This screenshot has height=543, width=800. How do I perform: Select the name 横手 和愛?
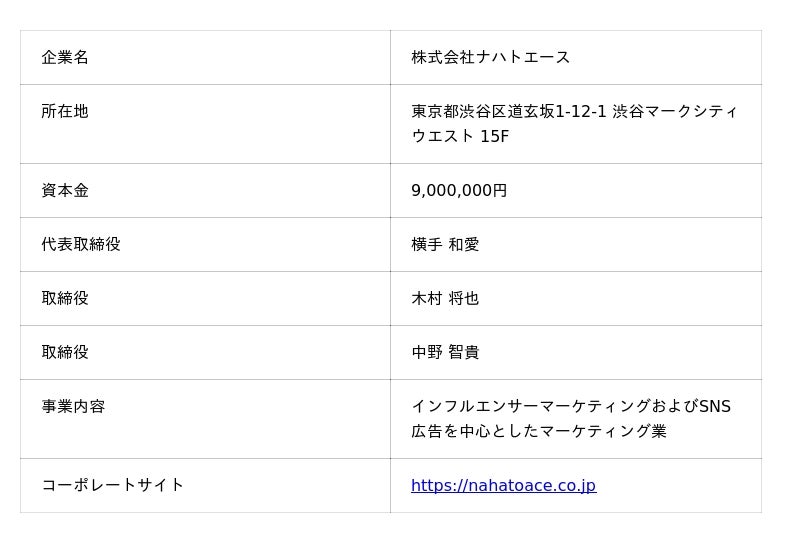[x=445, y=245]
